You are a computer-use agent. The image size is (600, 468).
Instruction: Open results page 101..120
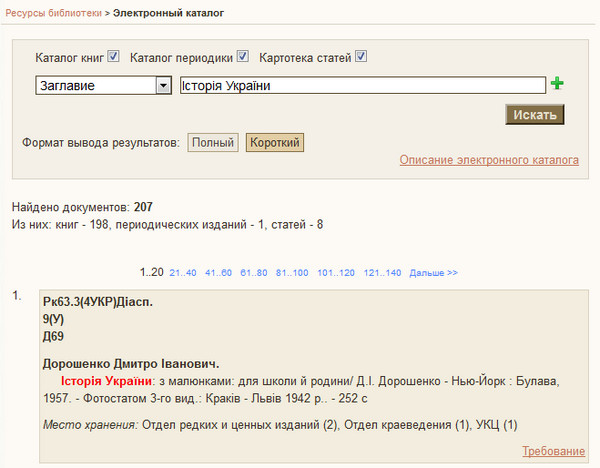click(x=336, y=273)
